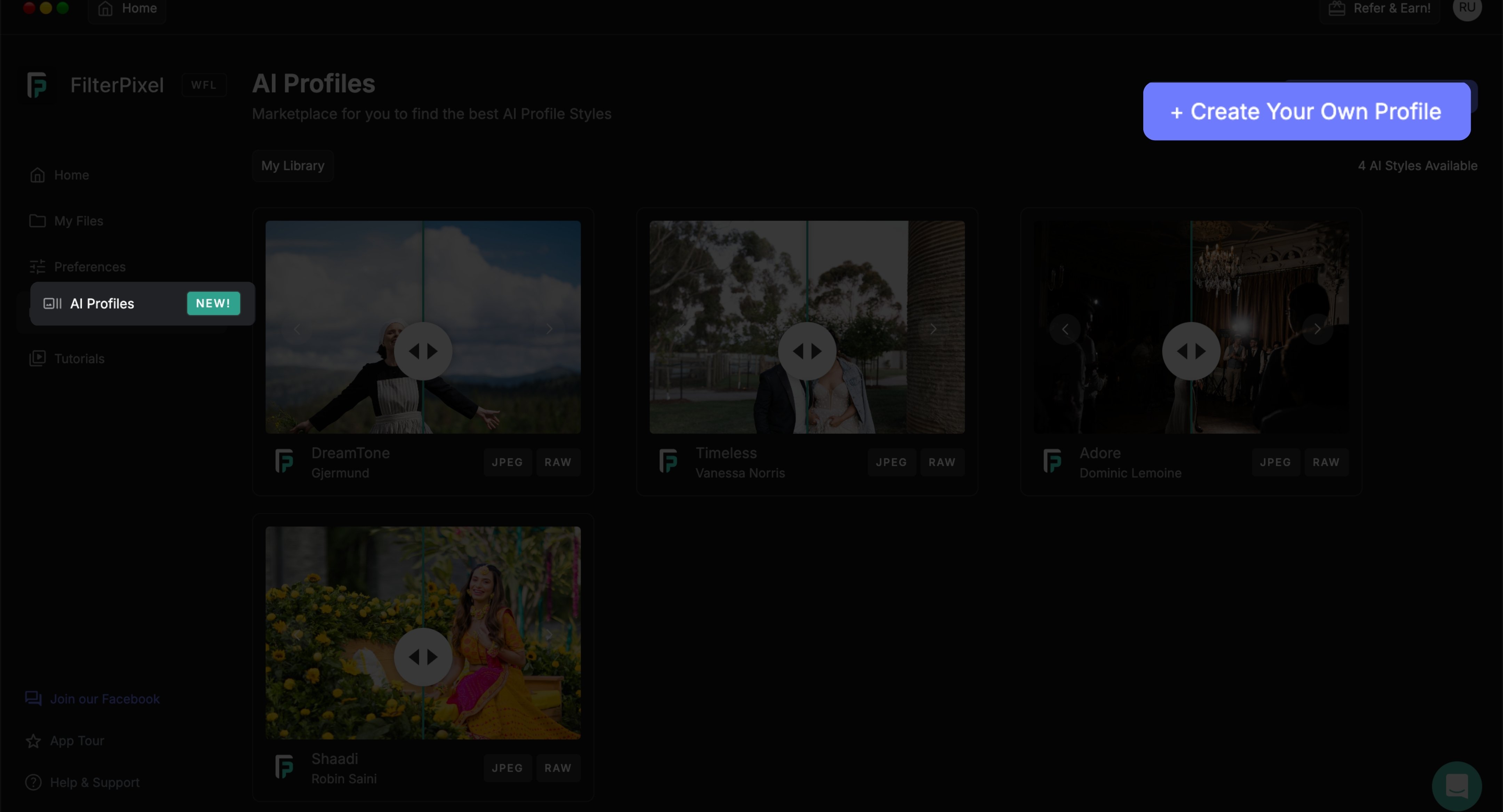This screenshot has height=812, width=1503.
Task: Select AI Profiles in the sidebar
Action: tap(102, 303)
